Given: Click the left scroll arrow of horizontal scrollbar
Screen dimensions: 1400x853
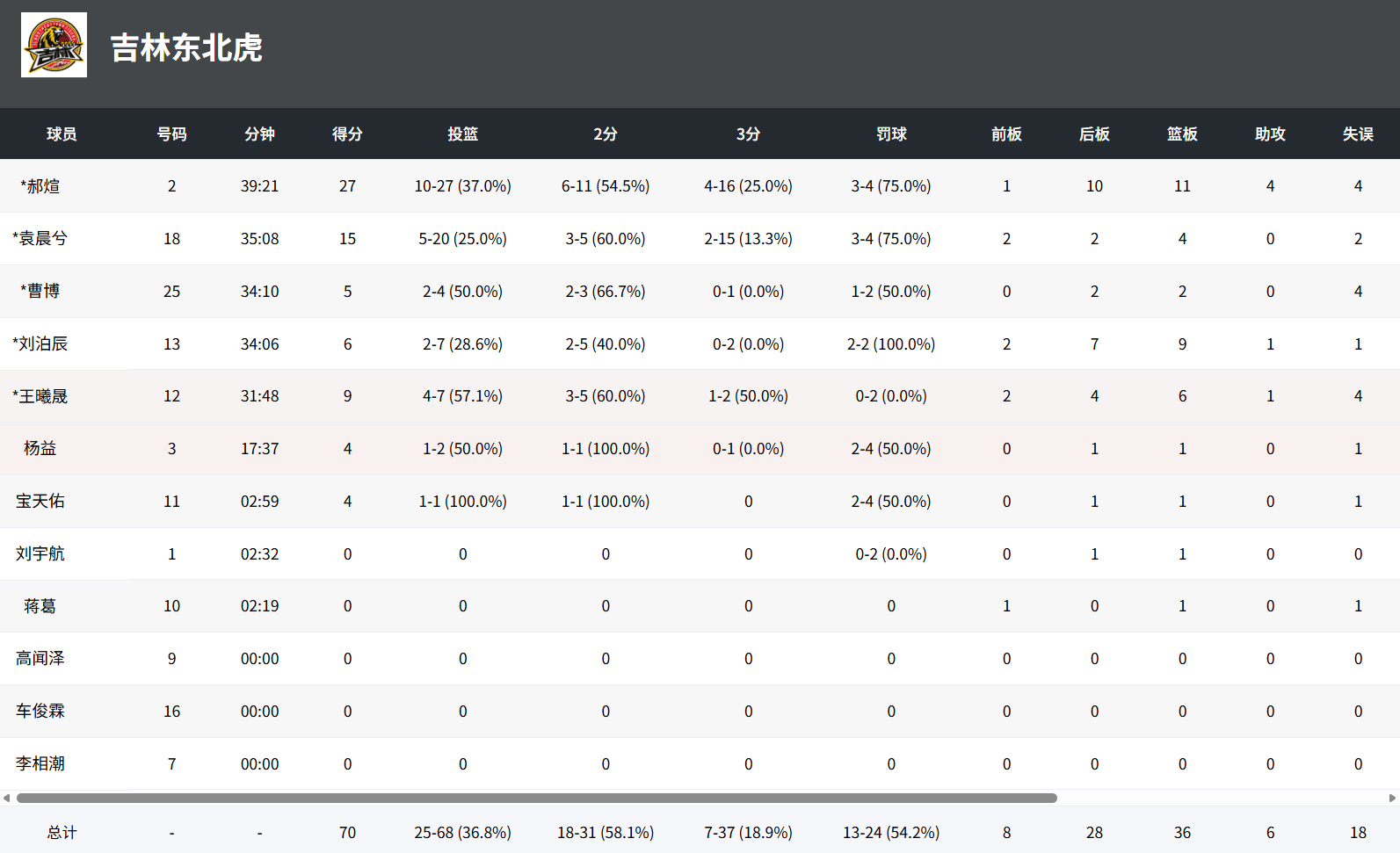Looking at the screenshot, I should pyautogui.click(x=7, y=799).
